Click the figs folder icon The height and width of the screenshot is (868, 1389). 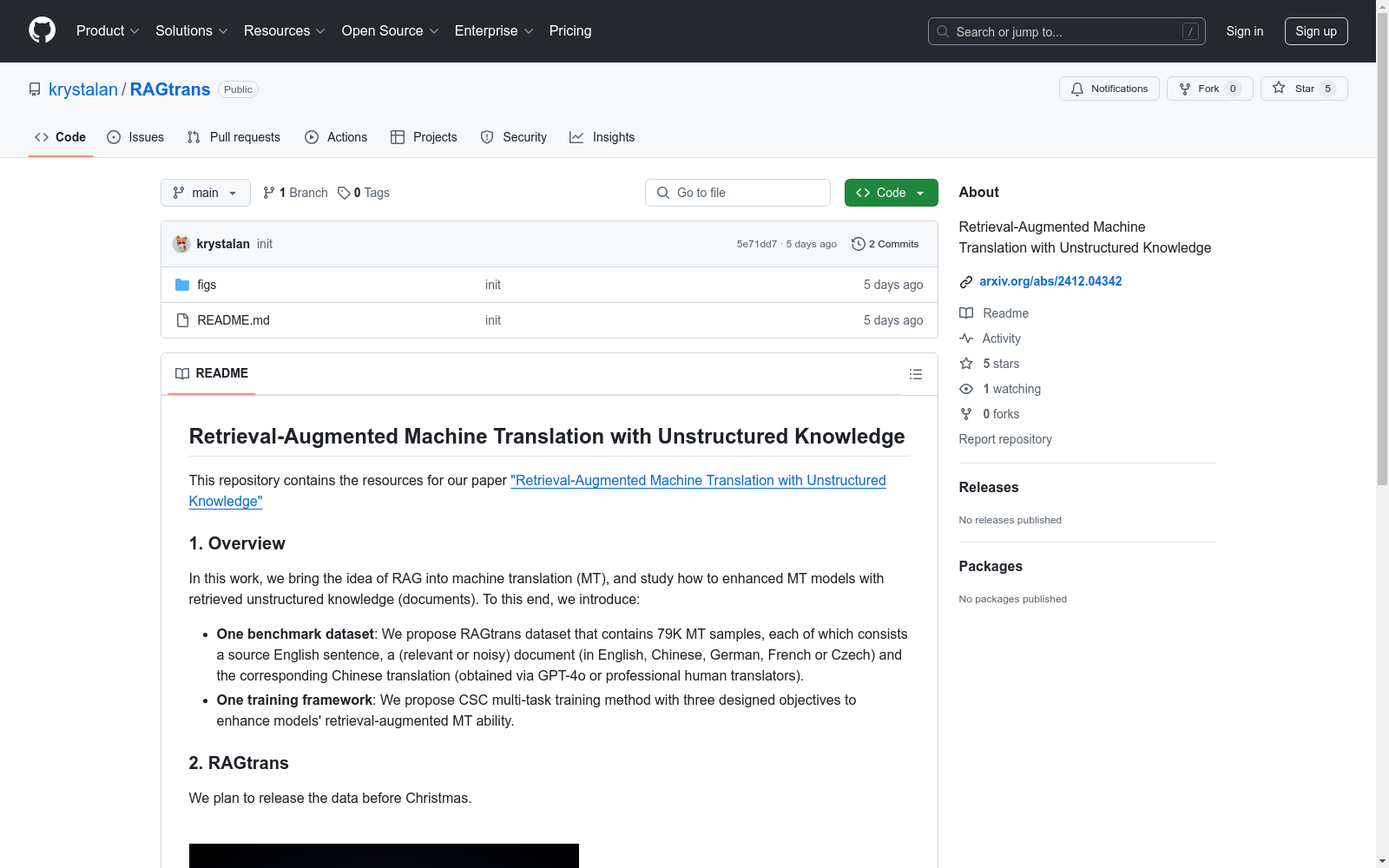pyautogui.click(x=182, y=285)
